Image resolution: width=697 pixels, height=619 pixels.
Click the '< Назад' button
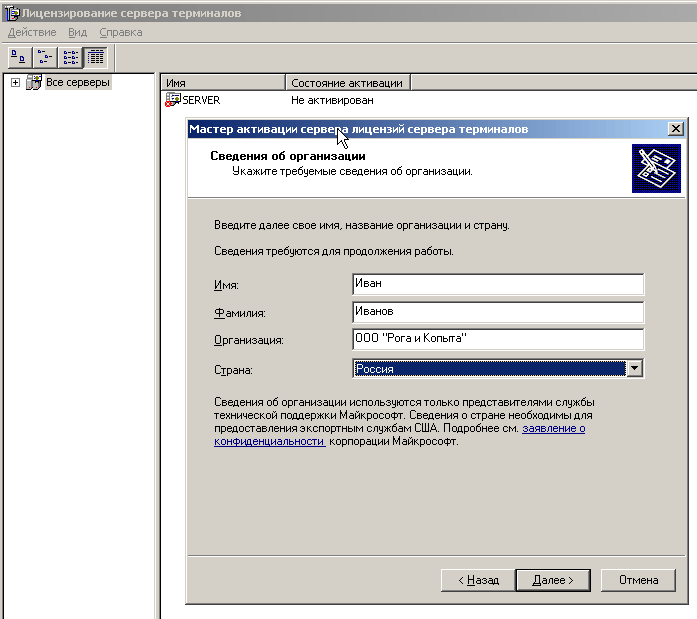click(x=478, y=580)
